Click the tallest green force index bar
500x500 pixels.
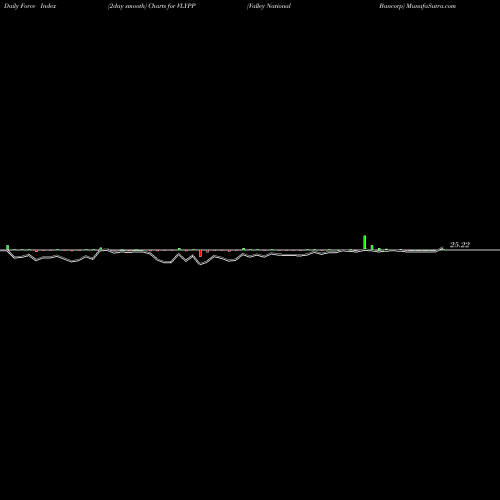click(365, 242)
